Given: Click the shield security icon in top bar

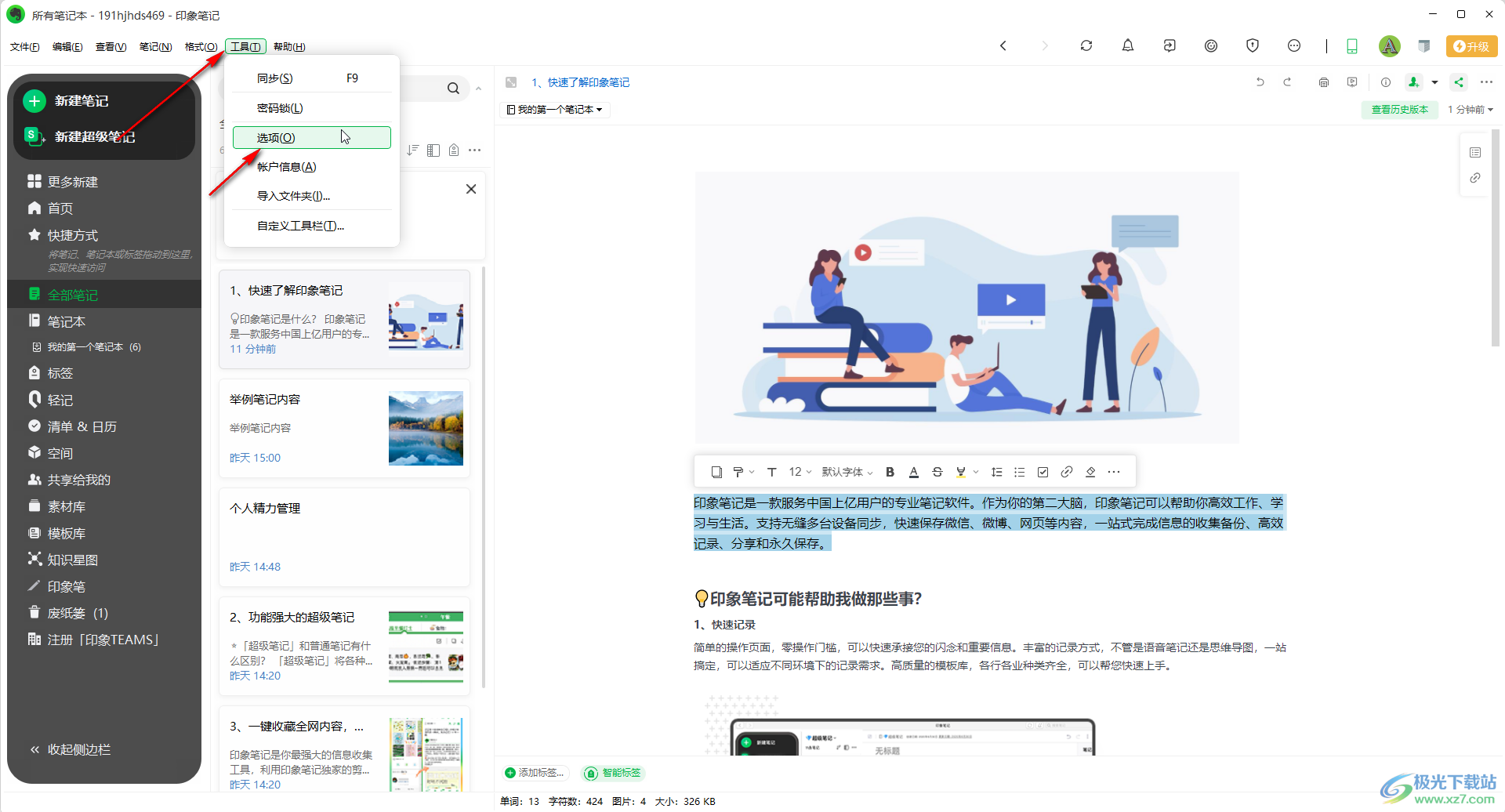Looking at the screenshot, I should coord(1252,45).
